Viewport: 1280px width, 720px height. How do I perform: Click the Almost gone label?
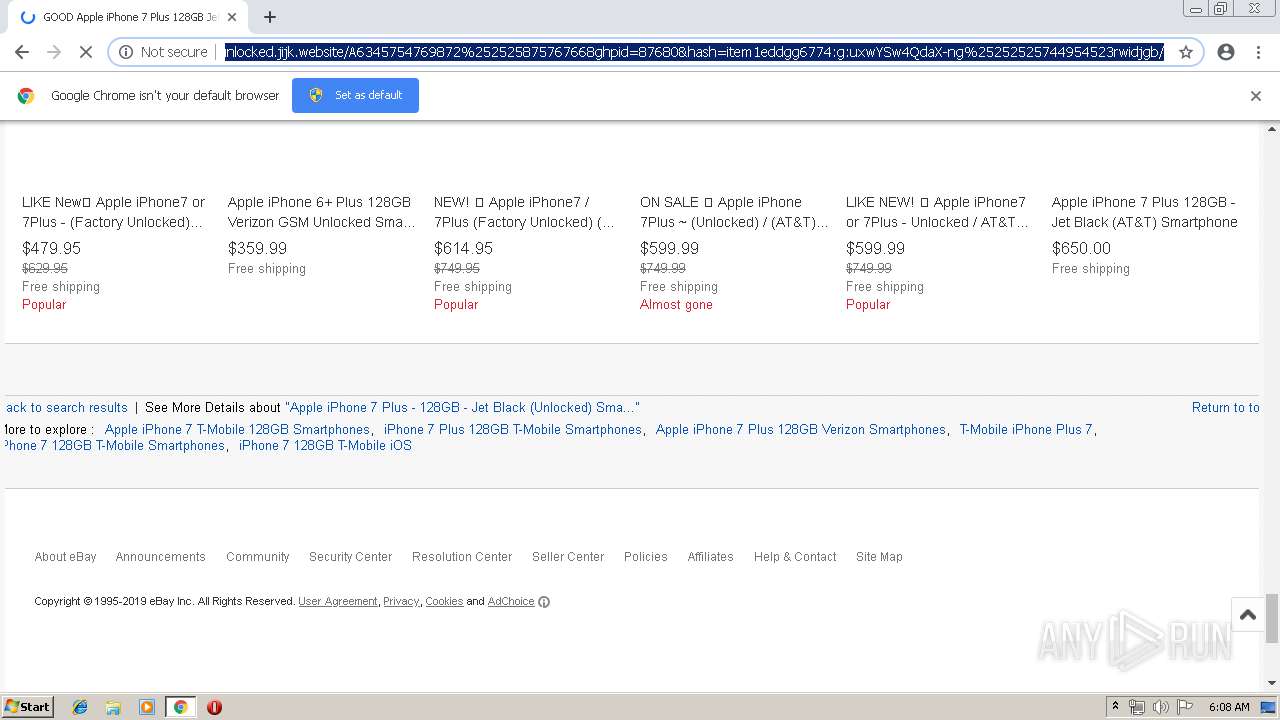click(x=676, y=304)
